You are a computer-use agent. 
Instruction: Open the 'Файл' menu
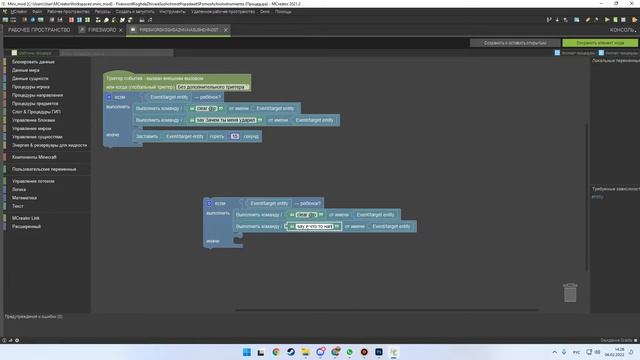tap(37, 11)
